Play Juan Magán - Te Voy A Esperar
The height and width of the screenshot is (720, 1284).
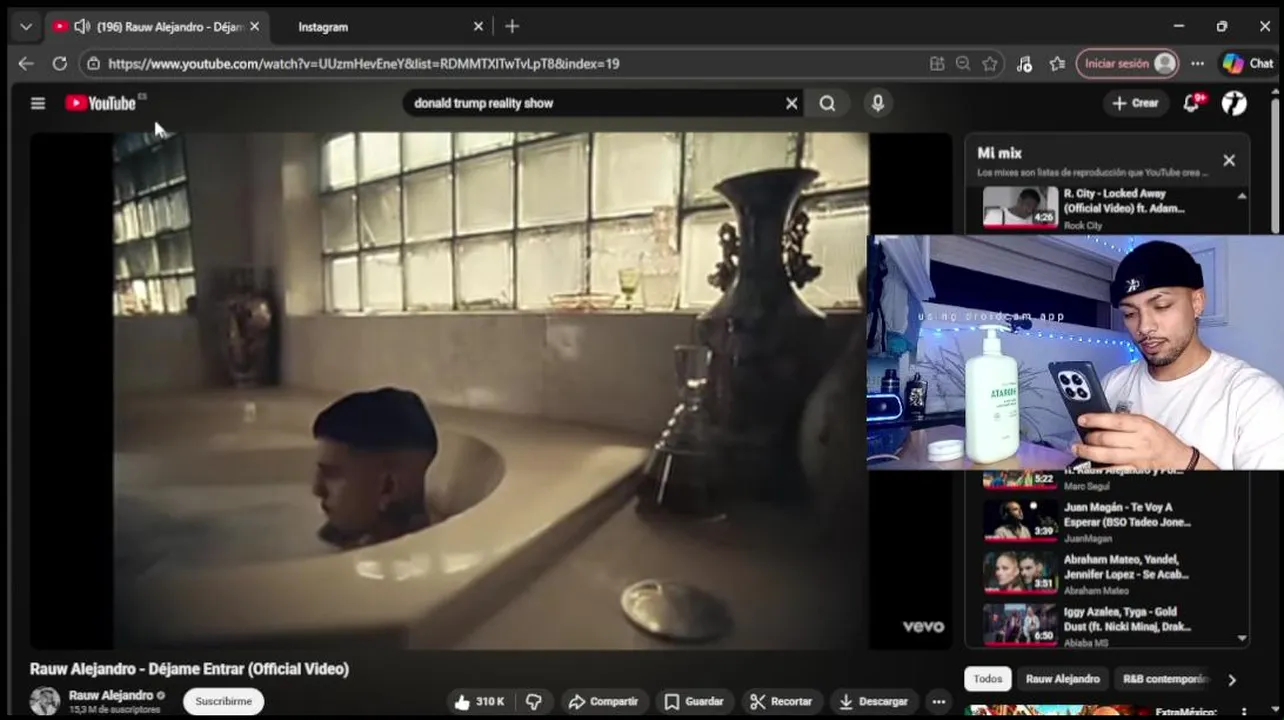click(x=1087, y=521)
